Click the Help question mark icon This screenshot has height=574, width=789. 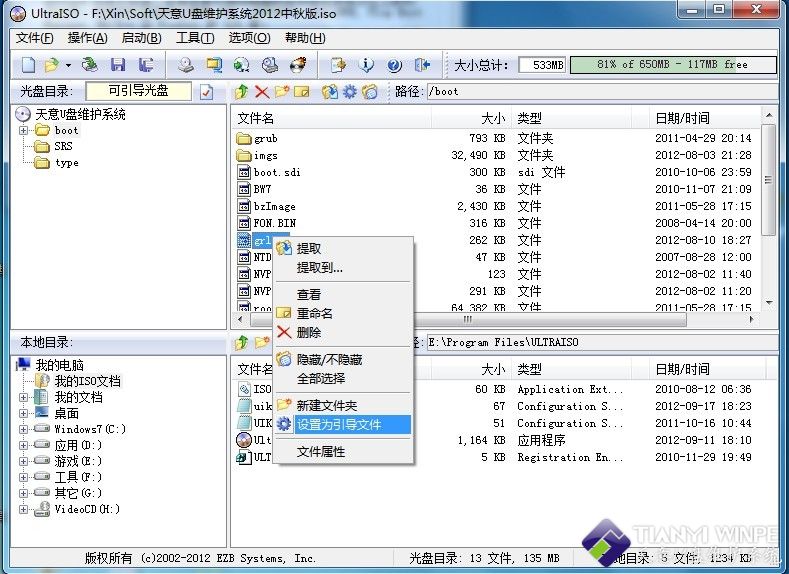pos(394,65)
